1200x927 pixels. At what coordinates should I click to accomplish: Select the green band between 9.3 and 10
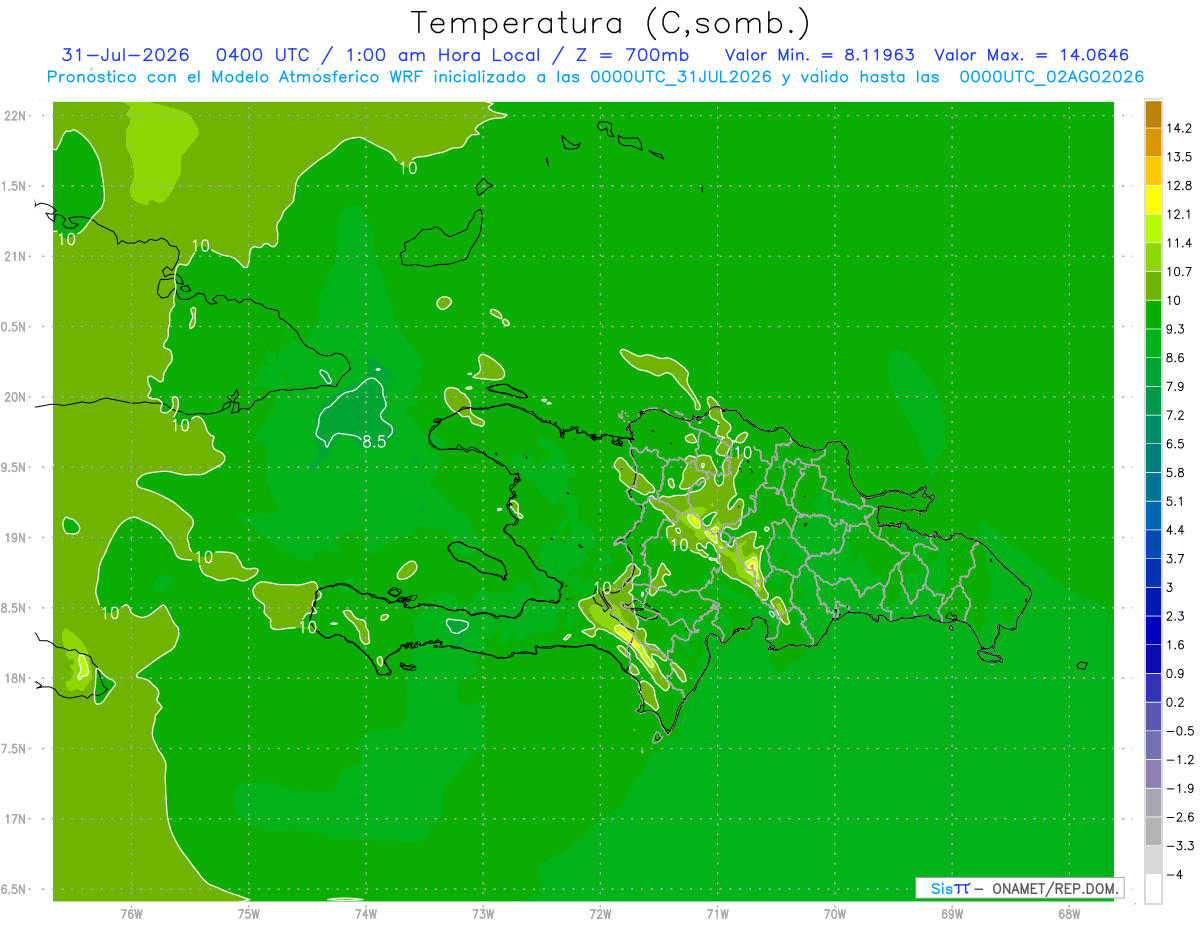point(1153,314)
